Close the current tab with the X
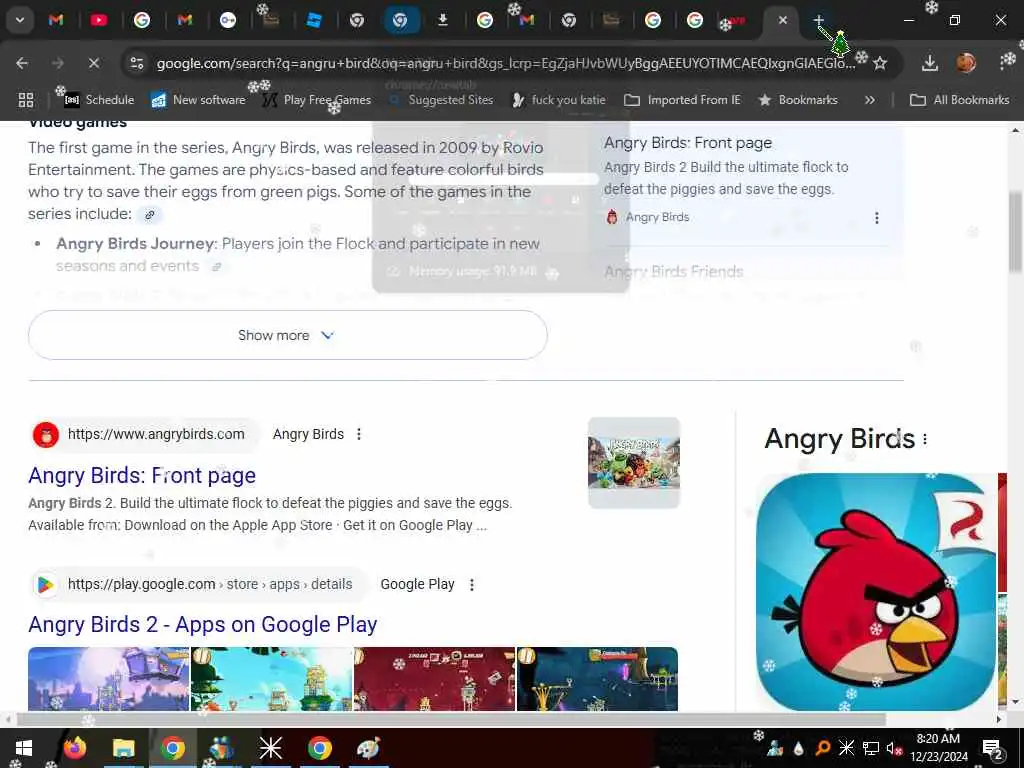Viewport: 1024px width, 768px height. click(782, 20)
